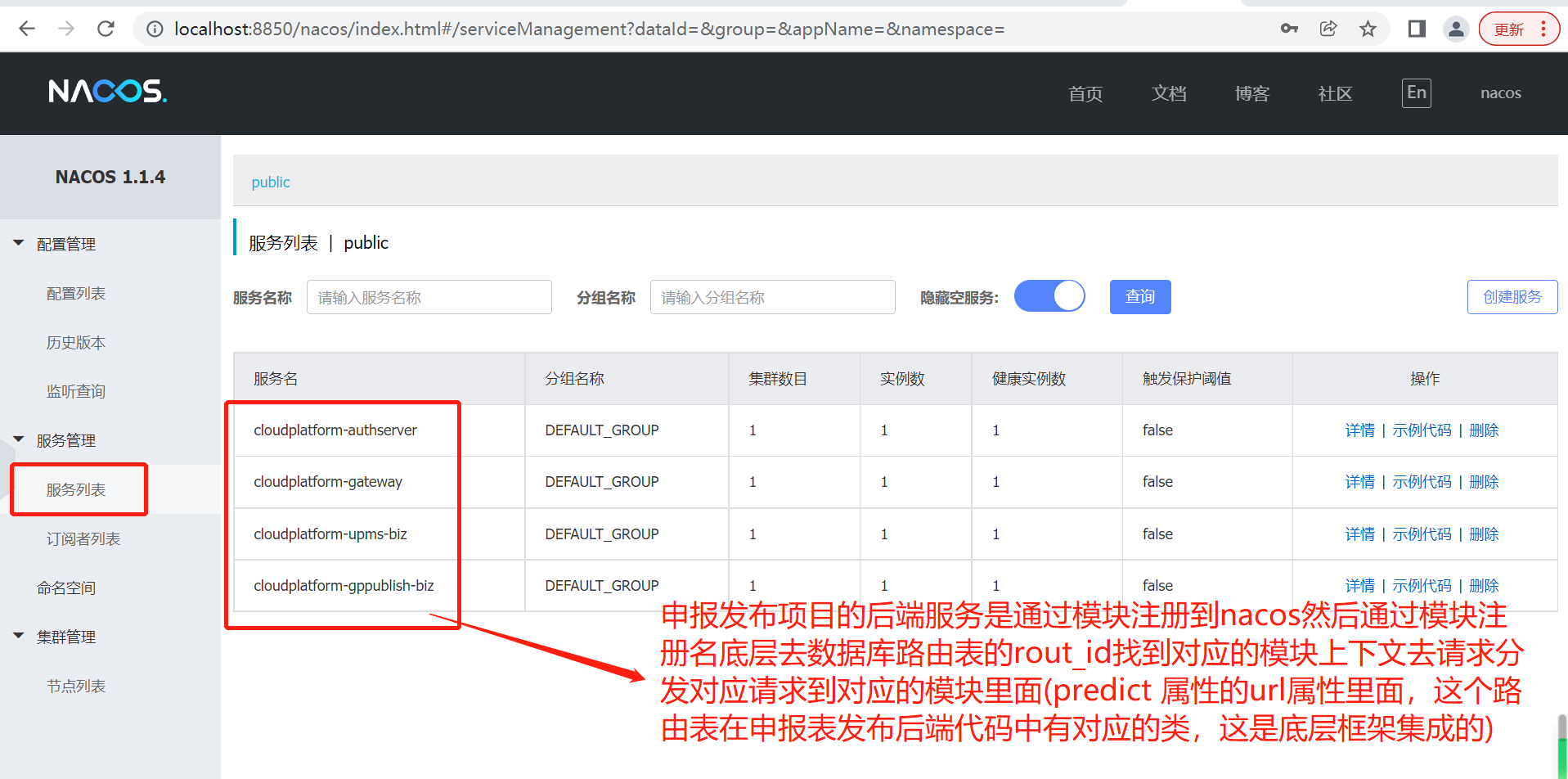Open 文档 in the top navigation
This screenshot has width=1568, height=779.
(x=1169, y=94)
